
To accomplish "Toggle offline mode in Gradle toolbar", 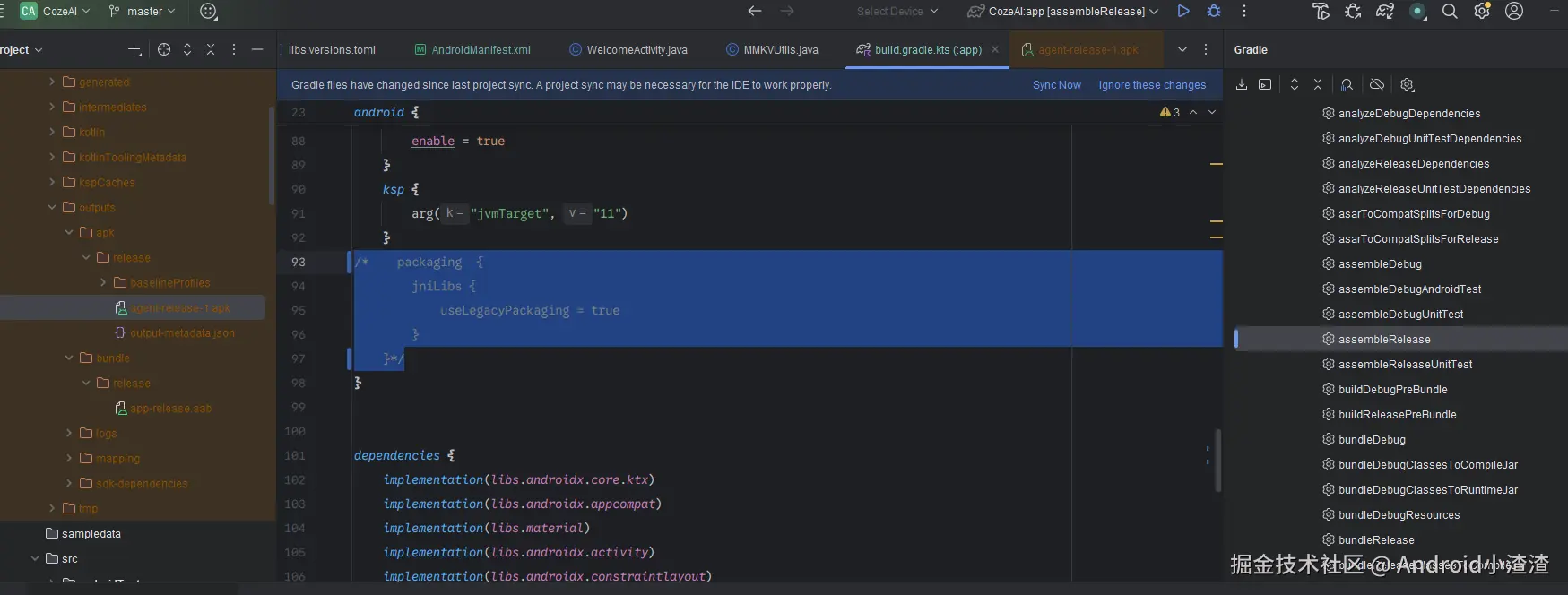I will click(1377, 84).
